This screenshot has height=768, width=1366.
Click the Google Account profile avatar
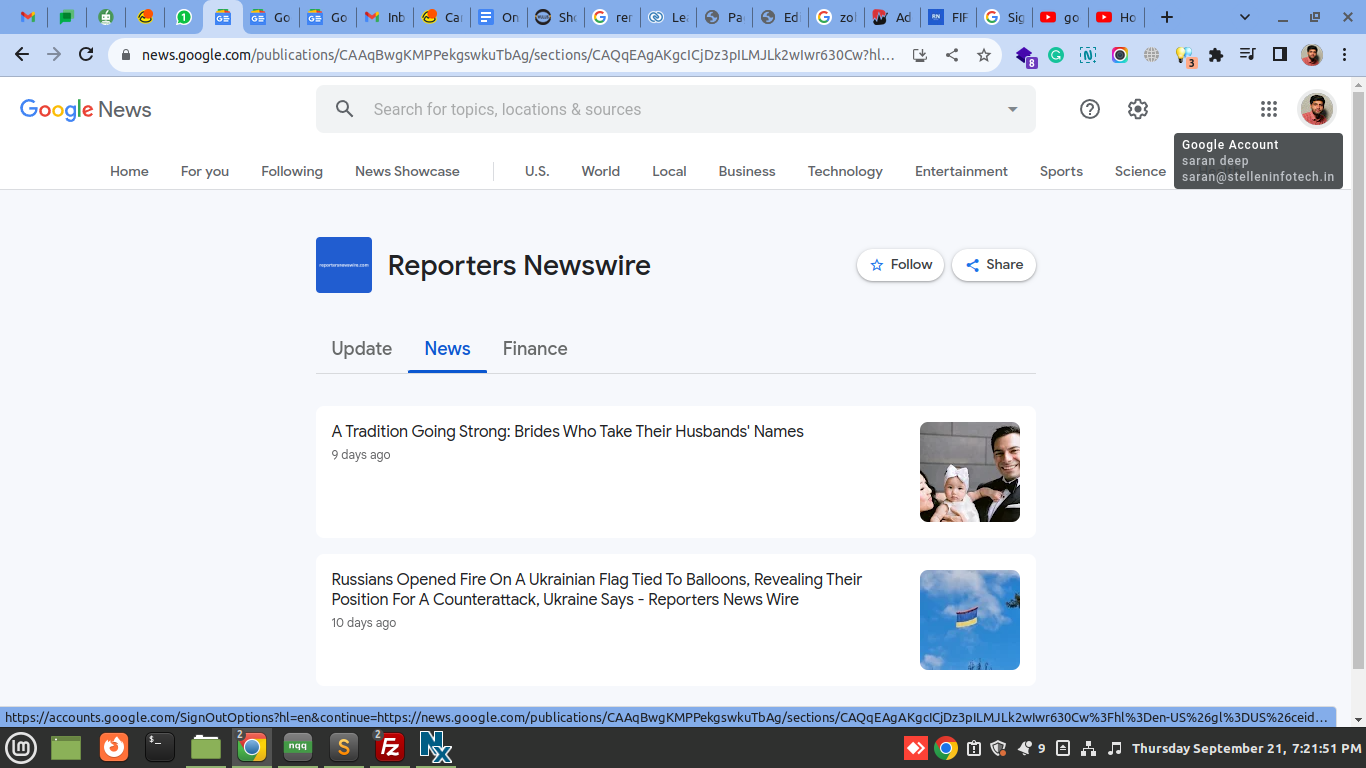(1317, 109)
